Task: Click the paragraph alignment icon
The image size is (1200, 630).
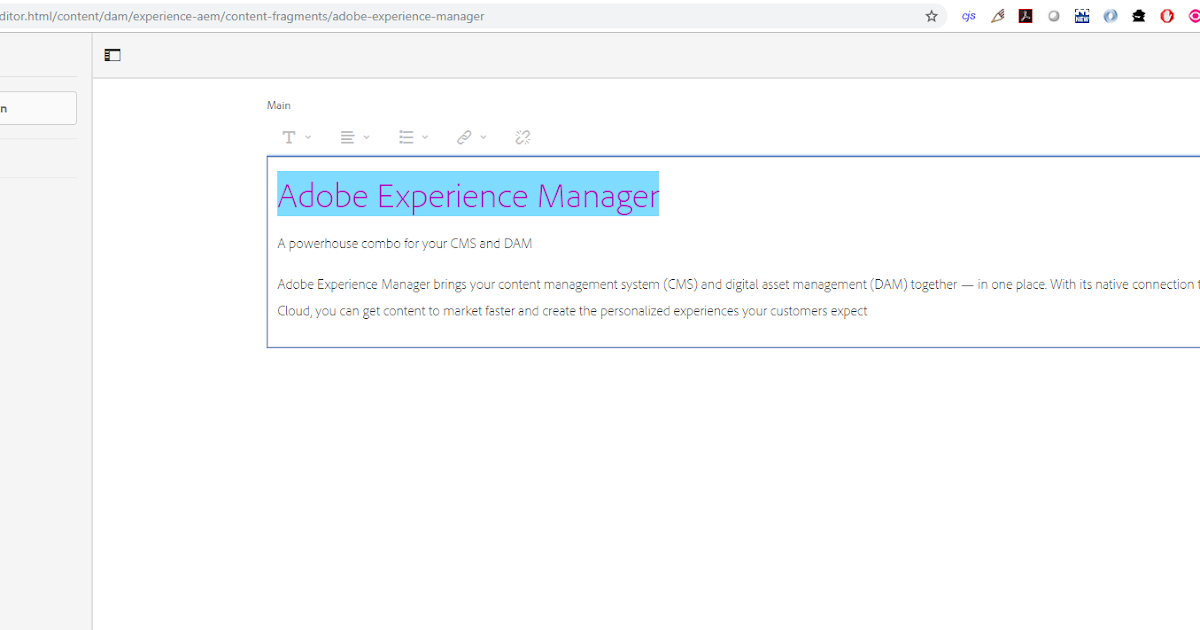Action: point(347,137)
